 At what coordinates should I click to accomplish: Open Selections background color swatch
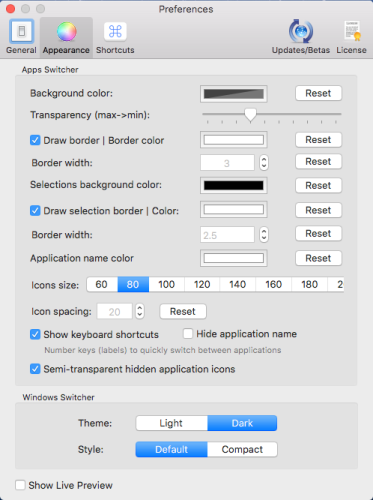[234, 185]
